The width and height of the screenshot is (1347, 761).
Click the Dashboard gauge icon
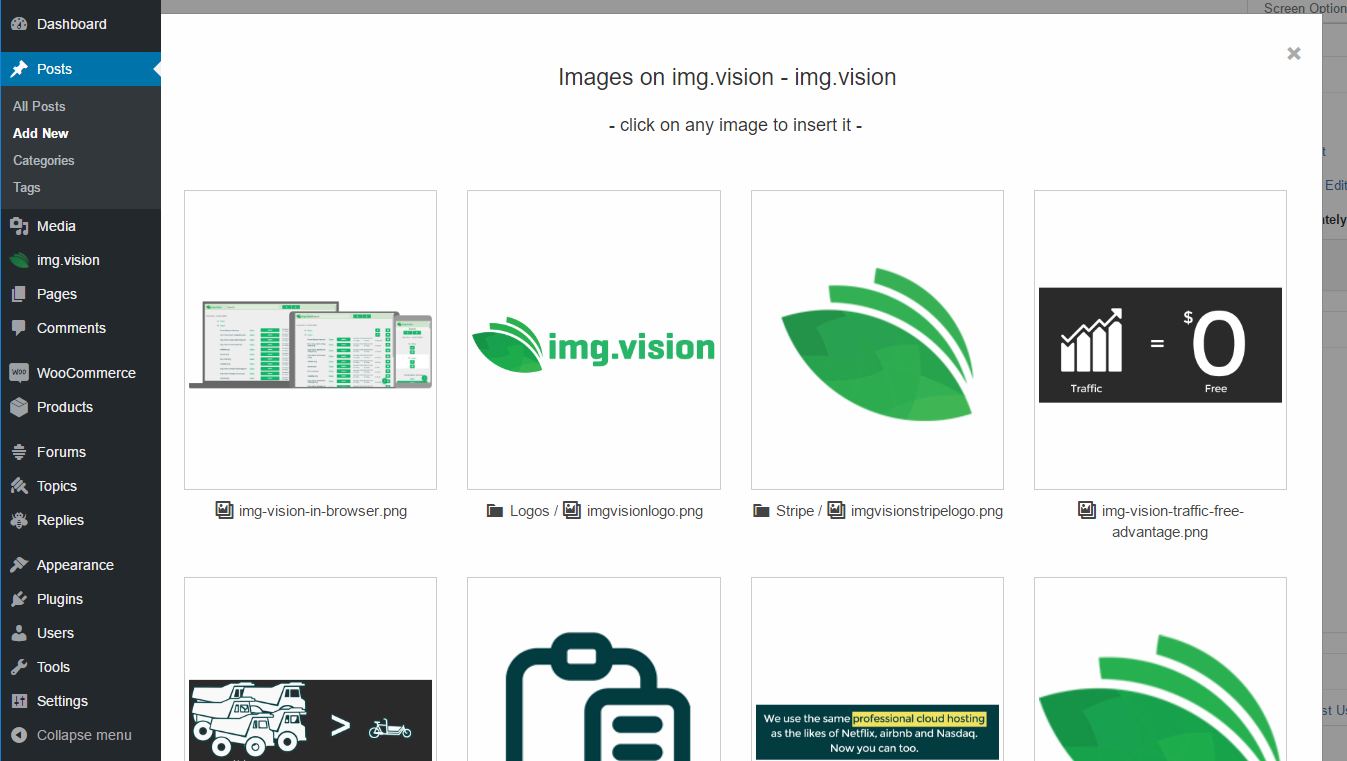tap(19, 24)
